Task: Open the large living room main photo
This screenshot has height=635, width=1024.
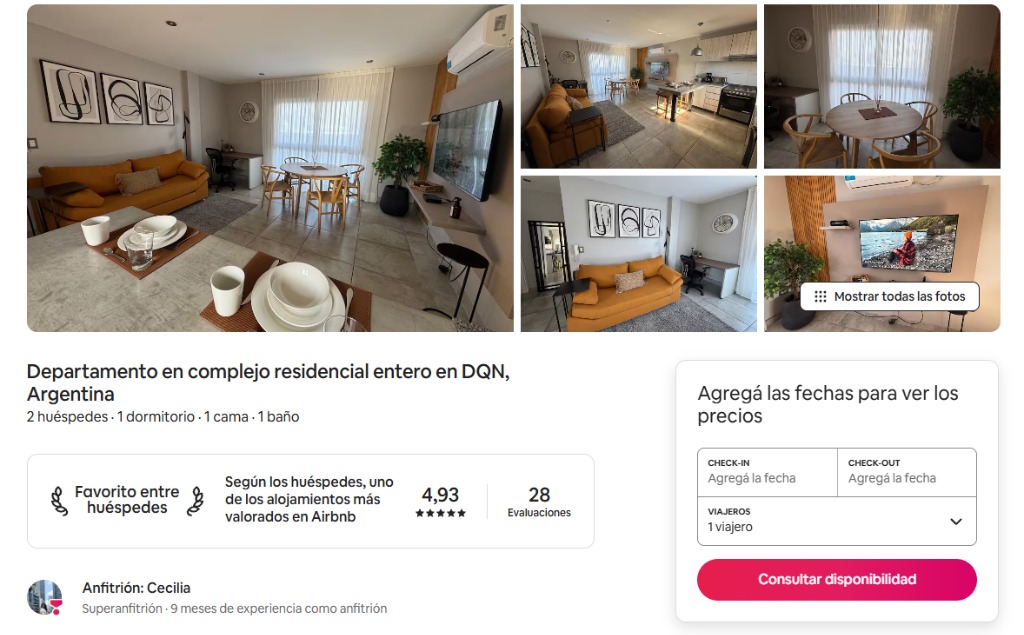Action: coord(270,168)
